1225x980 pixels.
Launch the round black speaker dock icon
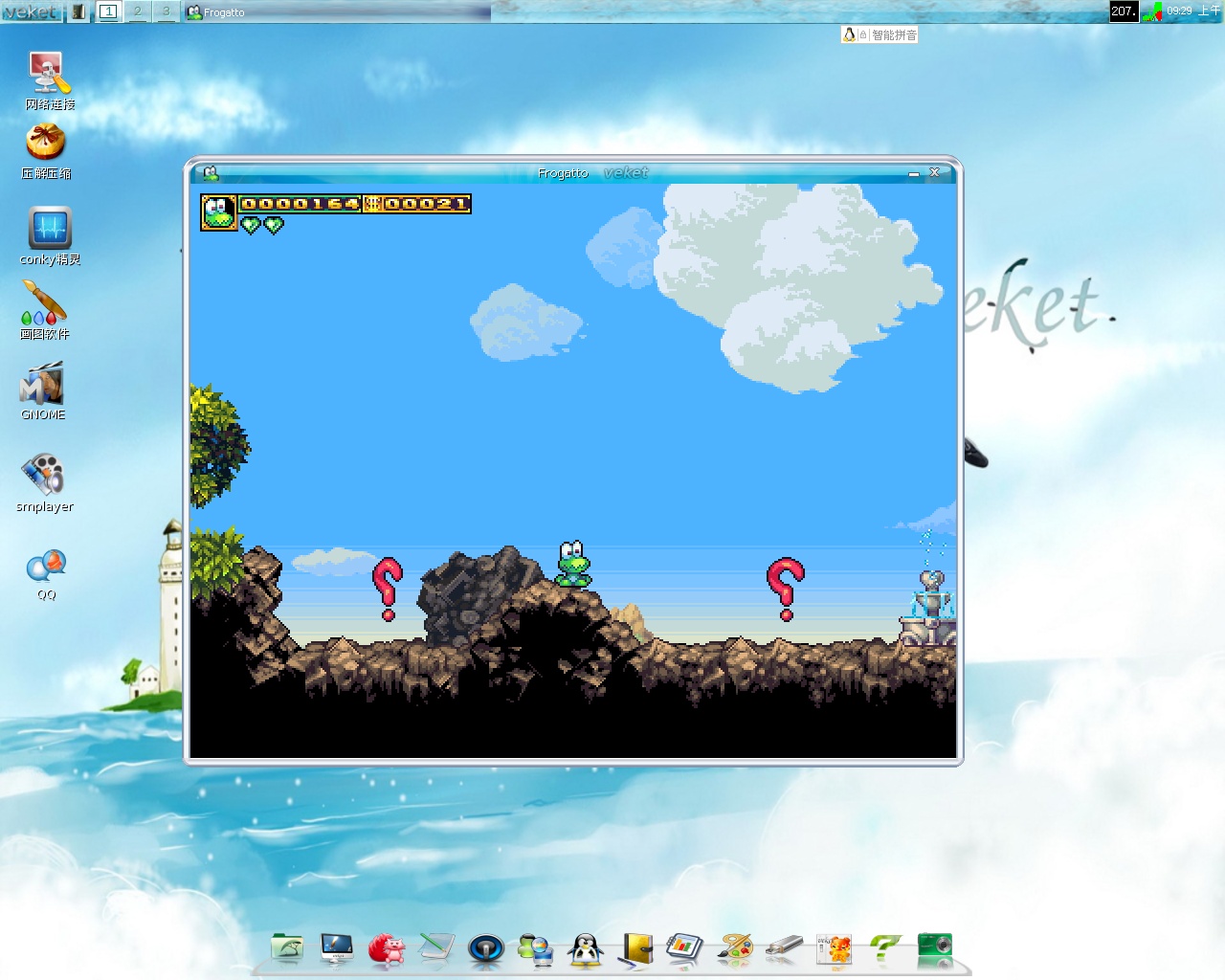click(486, 948)
